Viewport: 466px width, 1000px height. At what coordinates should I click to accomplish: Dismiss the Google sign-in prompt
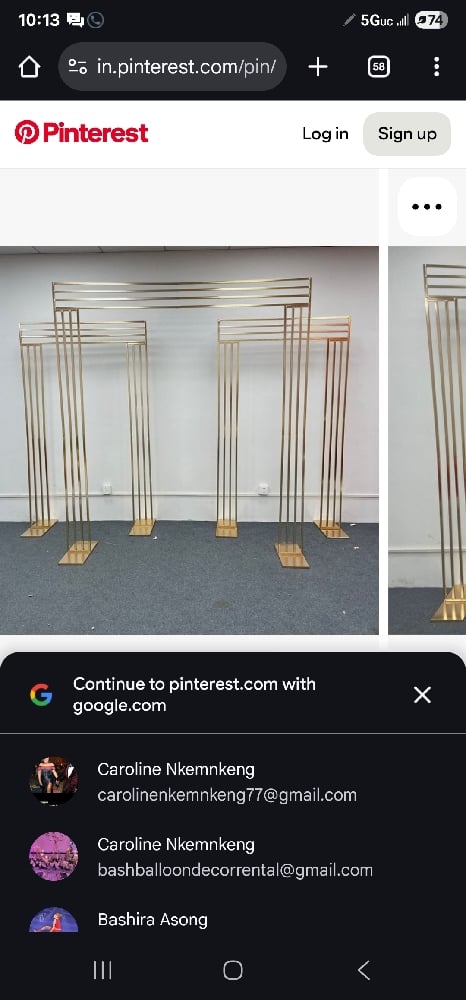coord(423,695)
